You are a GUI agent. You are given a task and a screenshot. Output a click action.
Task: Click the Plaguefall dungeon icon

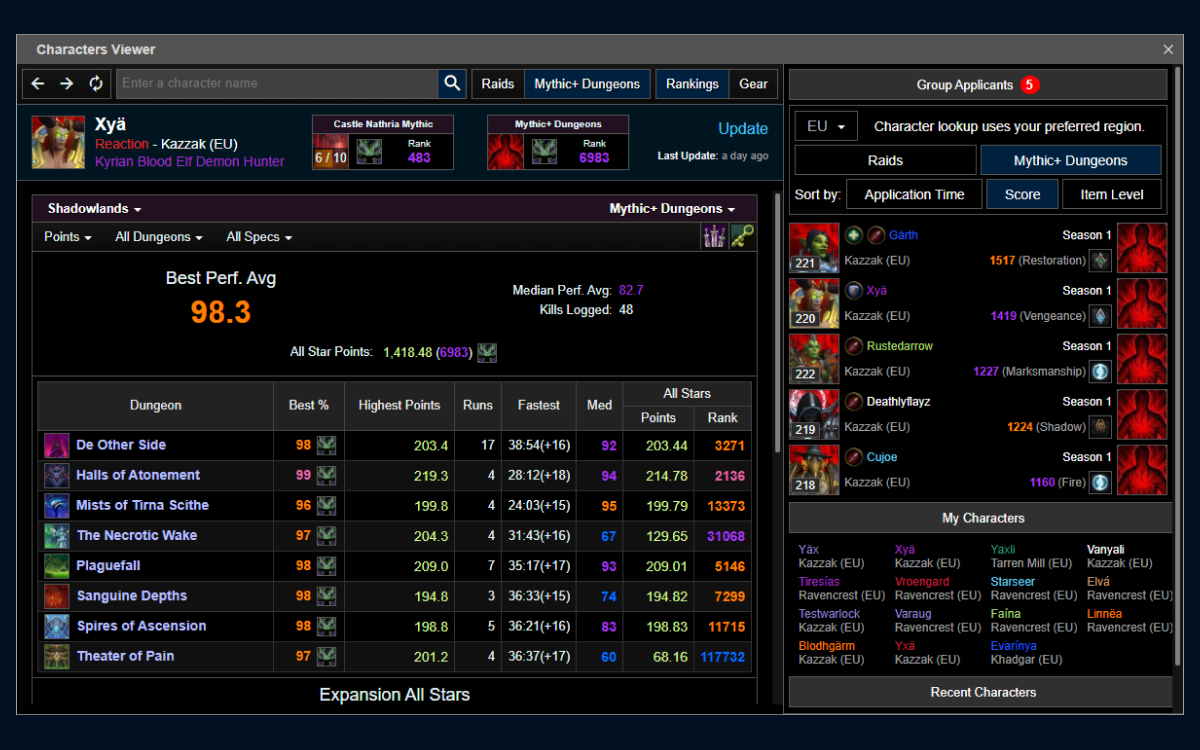click(x=57, y=566)
